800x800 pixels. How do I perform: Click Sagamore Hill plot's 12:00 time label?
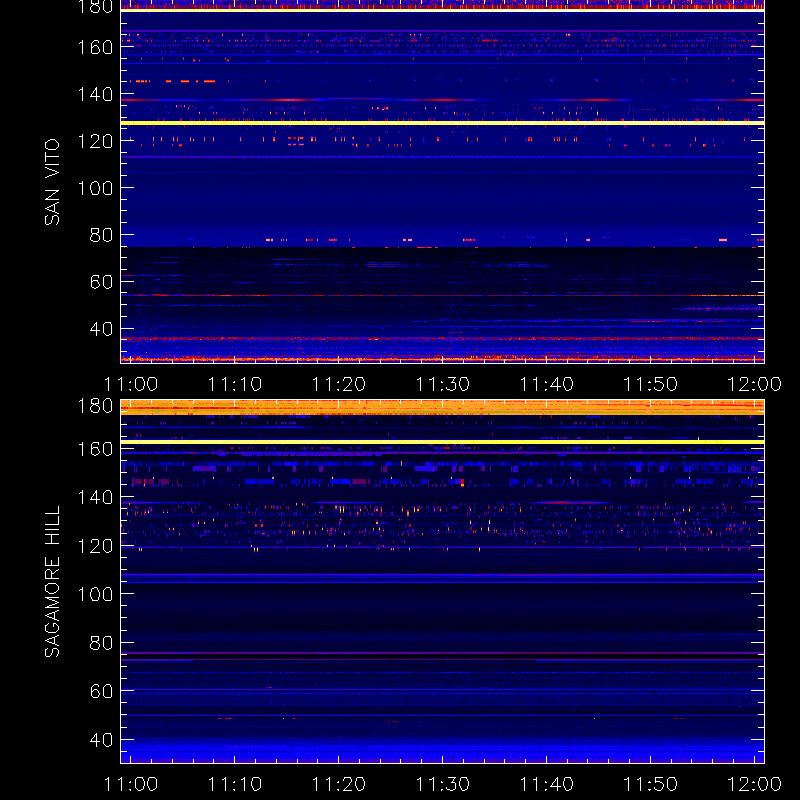(754, 784)
